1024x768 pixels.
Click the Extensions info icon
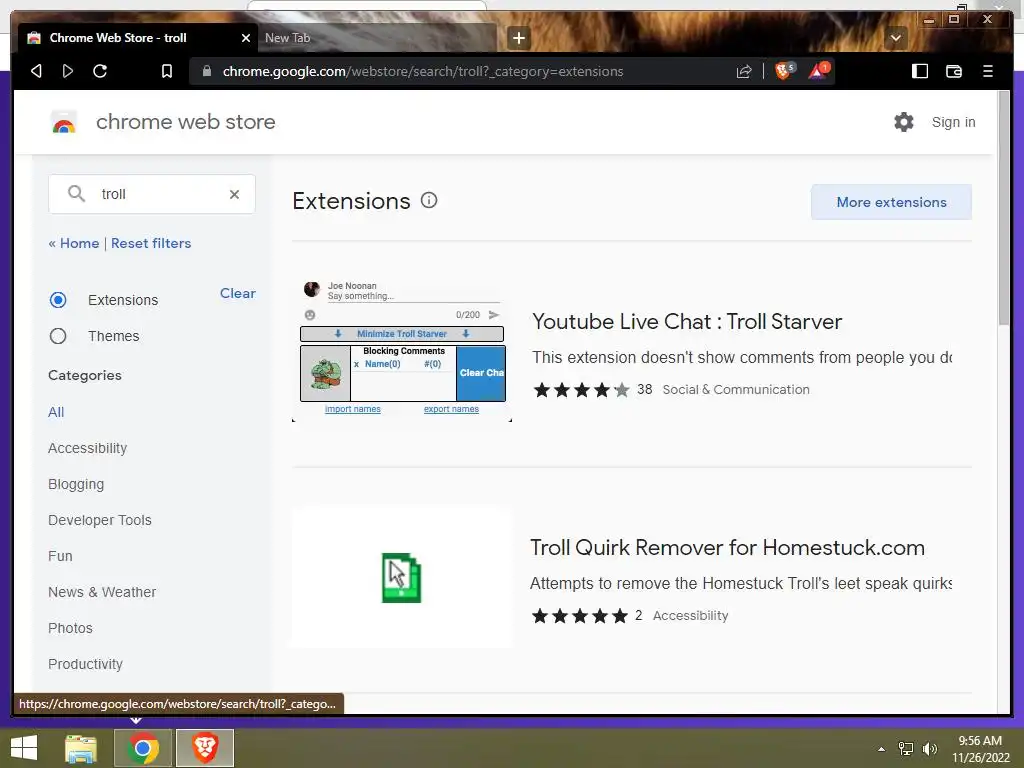pyautogui.click(x=428, y=200)
